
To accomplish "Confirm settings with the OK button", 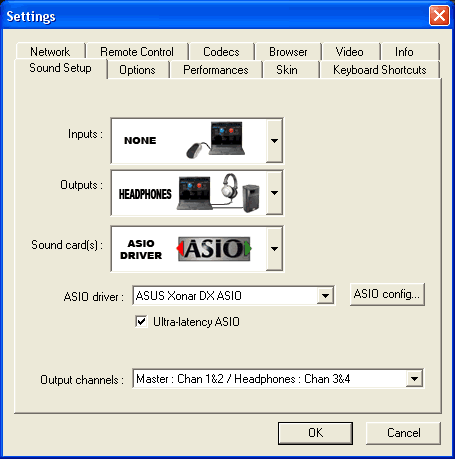I will point(315,433).
